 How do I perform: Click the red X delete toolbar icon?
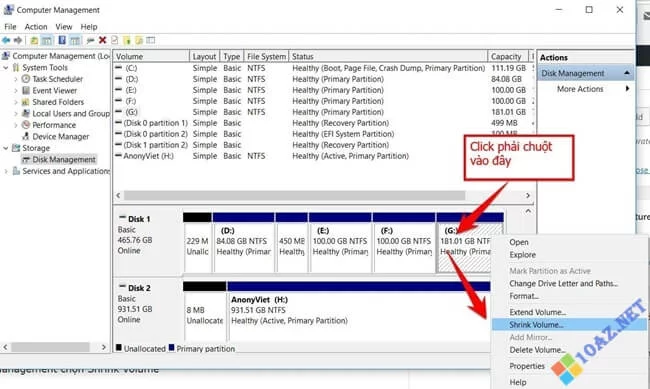pyautogui.click(x=102, y=40)
